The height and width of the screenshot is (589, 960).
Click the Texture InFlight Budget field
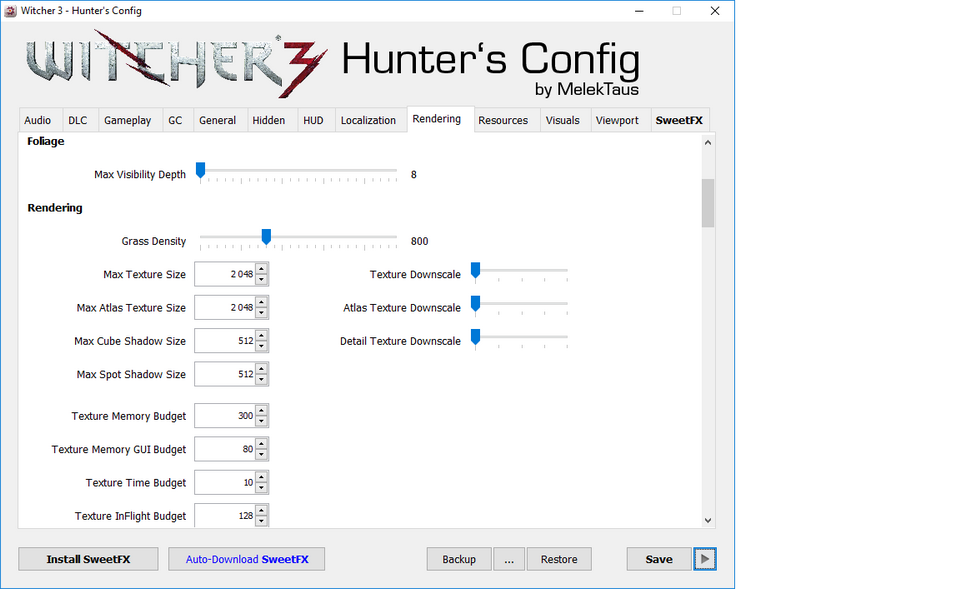click(x=225, y=516)
